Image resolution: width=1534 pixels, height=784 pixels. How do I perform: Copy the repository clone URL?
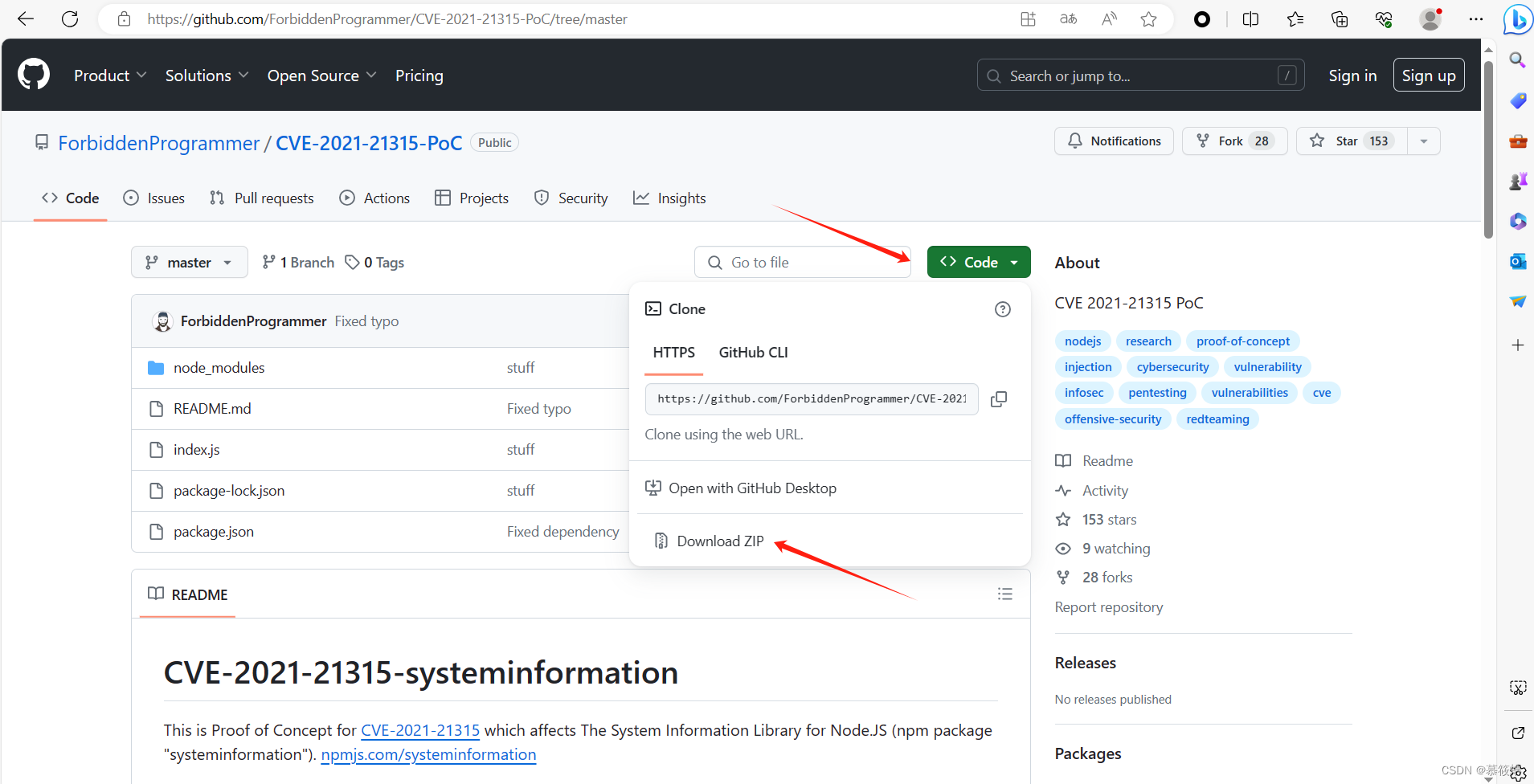point(999,399)
